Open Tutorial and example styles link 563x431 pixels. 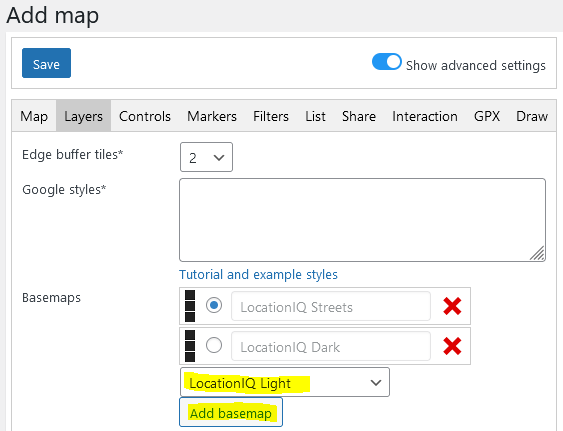[x=259, y=274]
